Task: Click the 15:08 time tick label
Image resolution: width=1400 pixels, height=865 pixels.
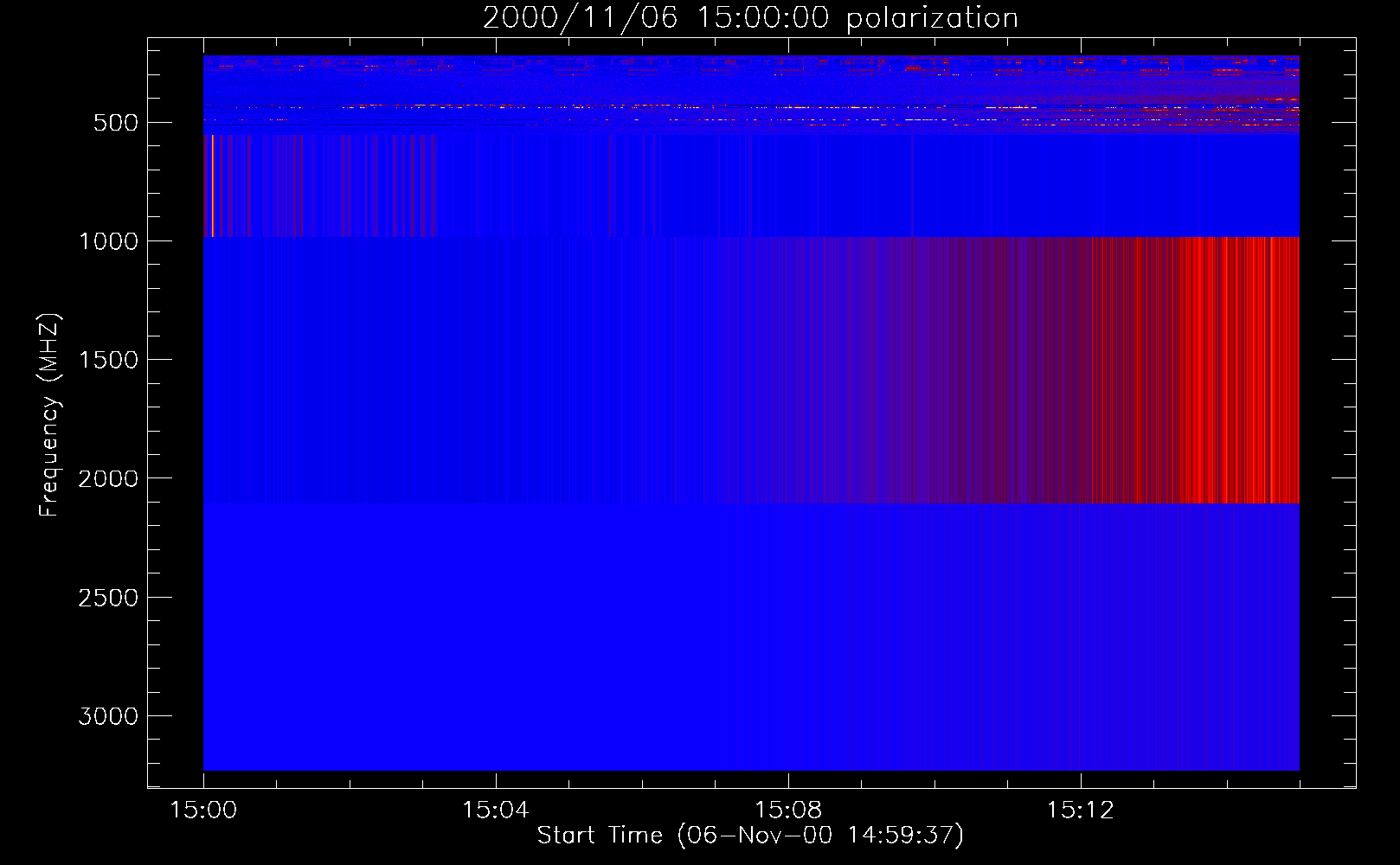Action: tap(787, 811)
